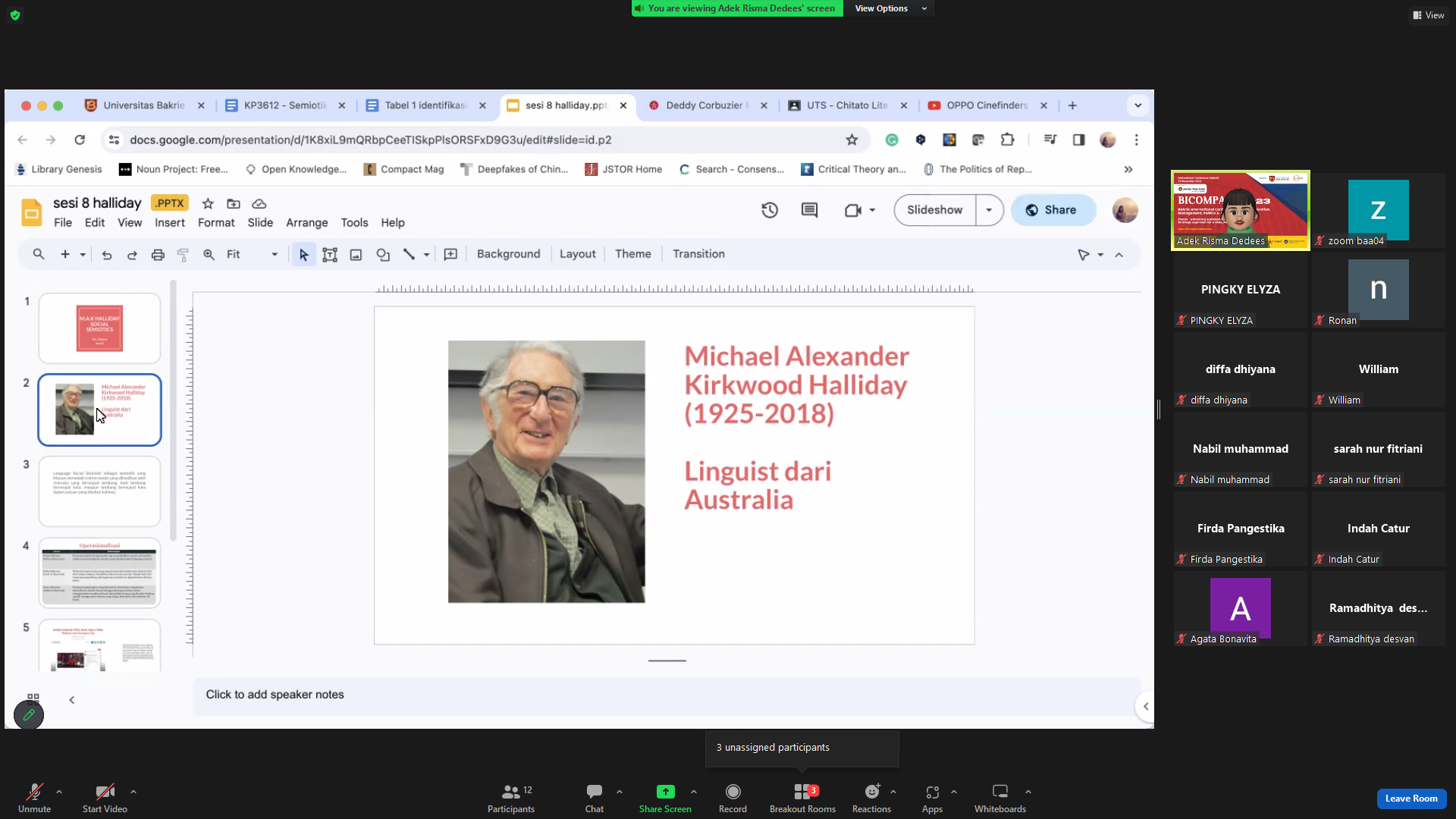The height and width of the screenshot is (819, 1456).
Task: Select the Line tool
Action: [409, 255]
